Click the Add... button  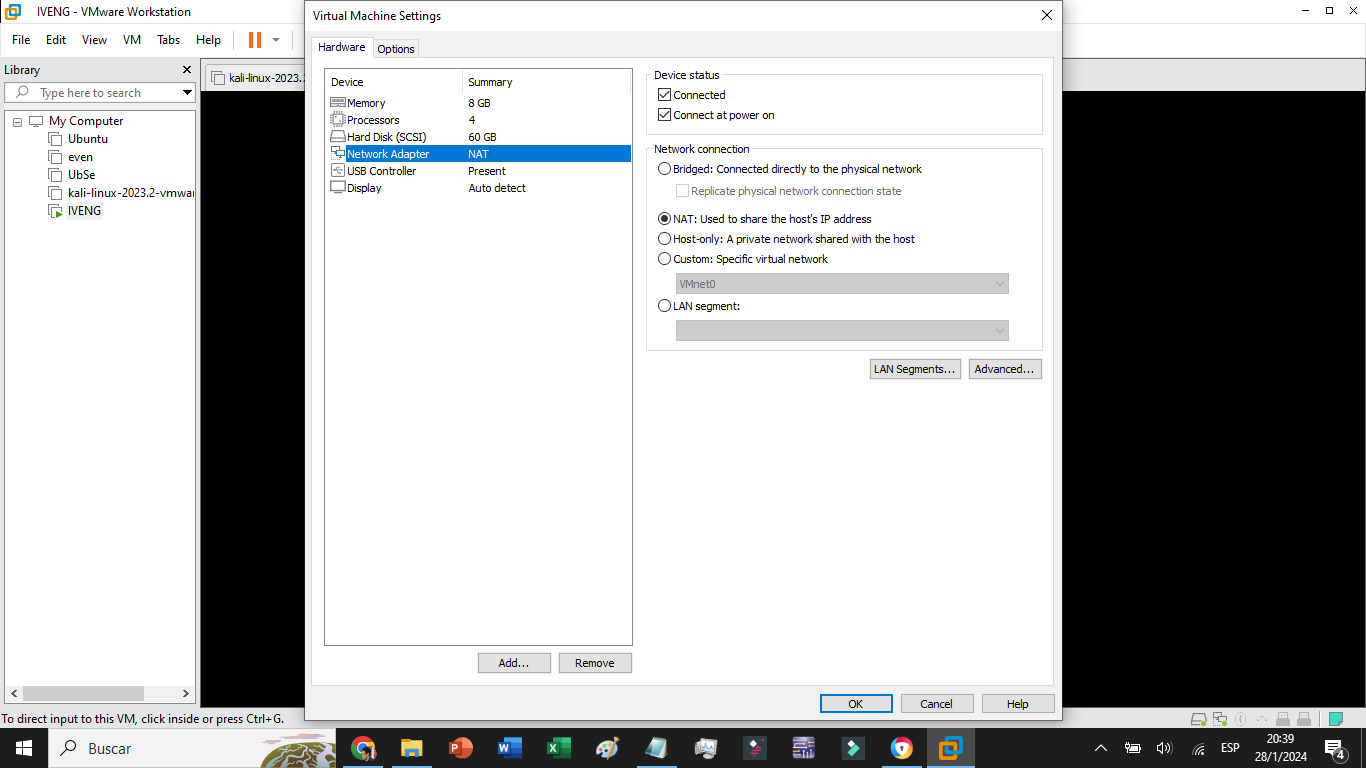point(514,663)
